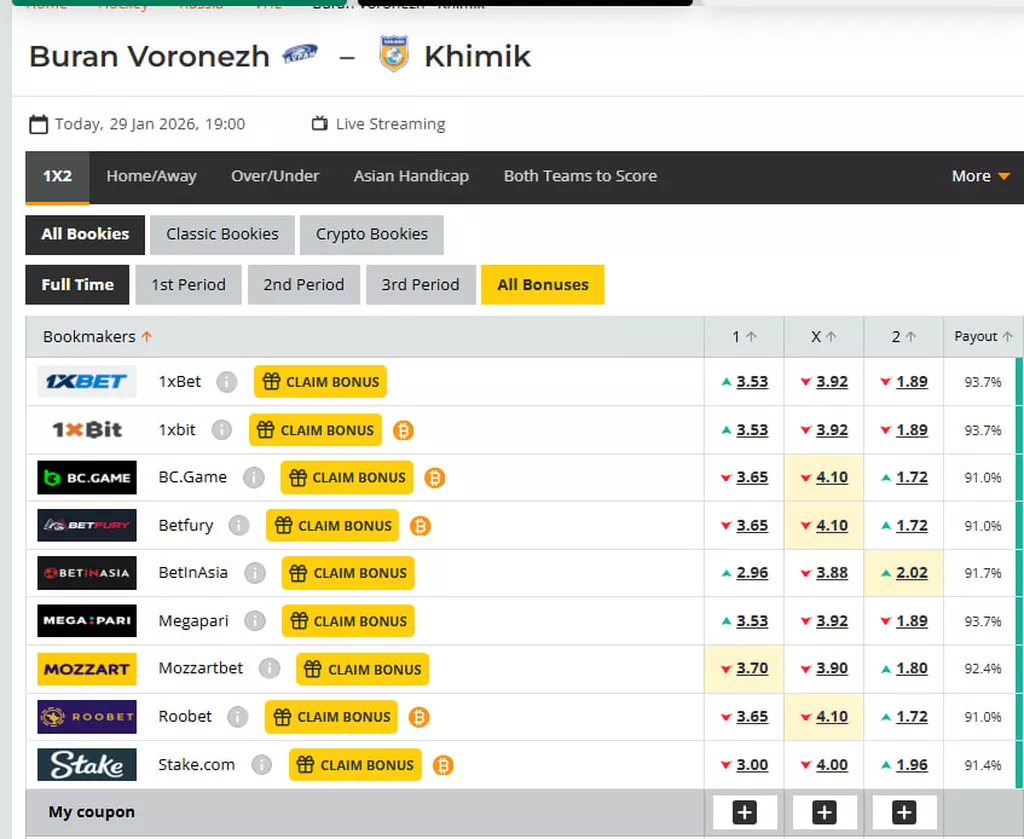The width and height of the screenshot is (1024, 839).
Task: Open the Over/Under tab
Action: point(275,176)
